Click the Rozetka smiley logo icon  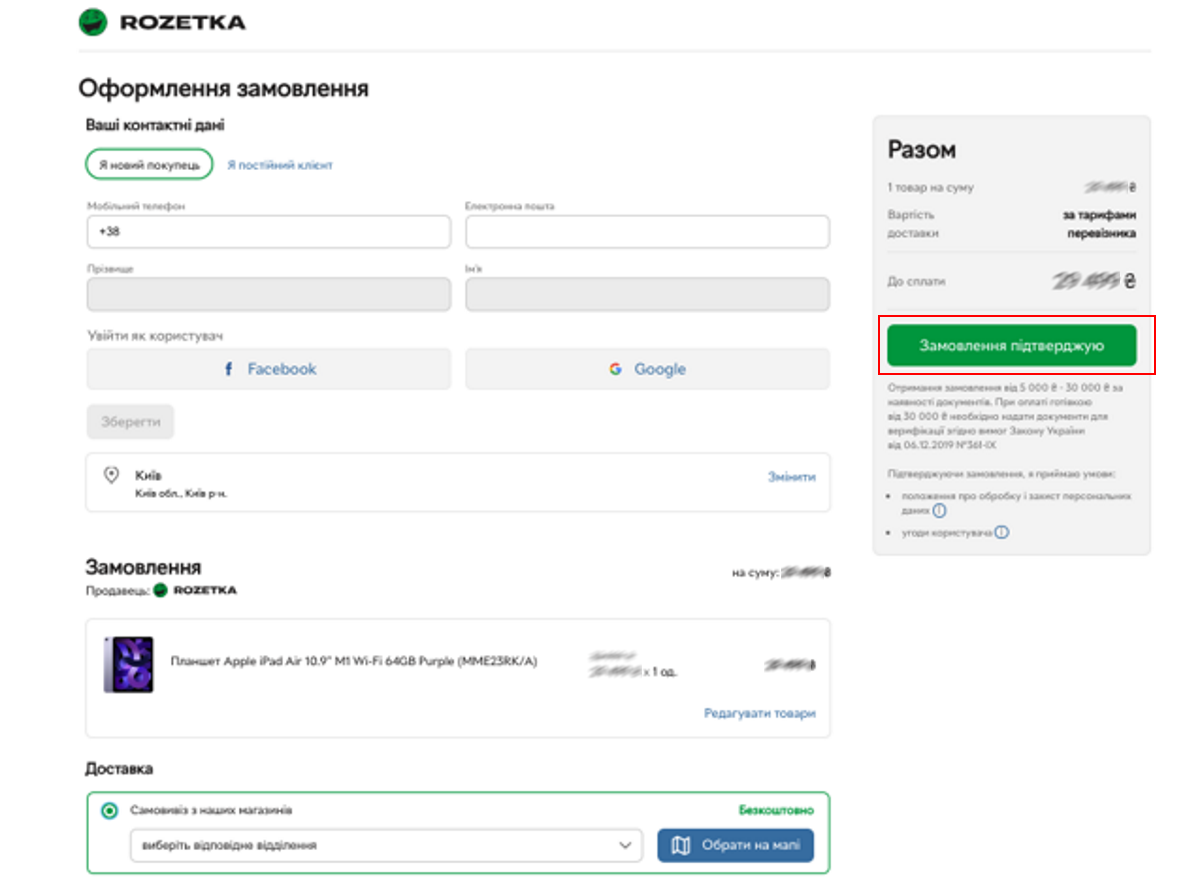(93, 22)
